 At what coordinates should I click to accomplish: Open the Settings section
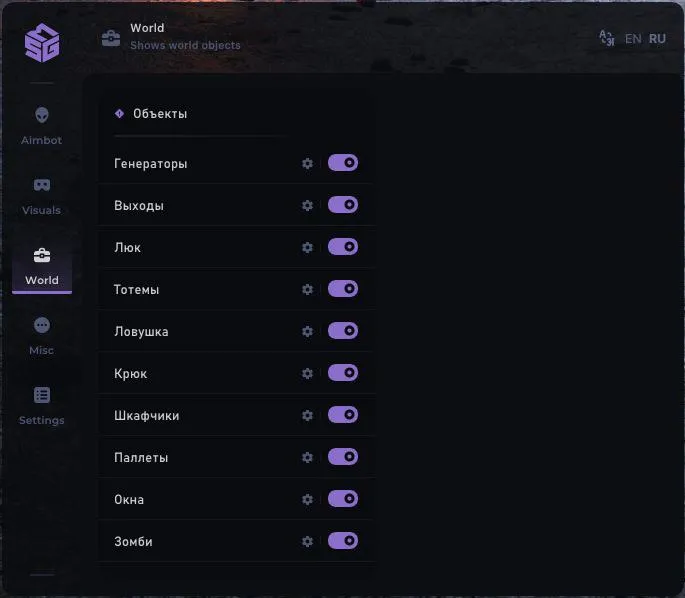coord(42,405)
